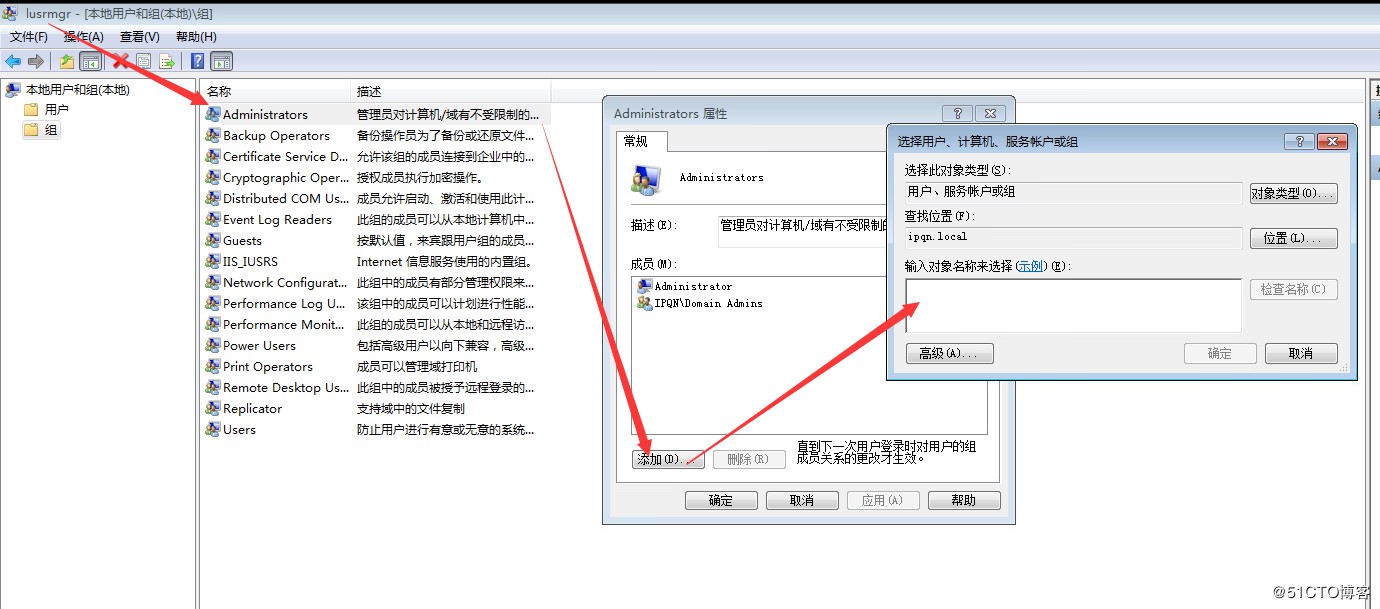Go up one level with folder icon
The image size is (1380, 609).
pyautogui.click(x=67, y=62)
